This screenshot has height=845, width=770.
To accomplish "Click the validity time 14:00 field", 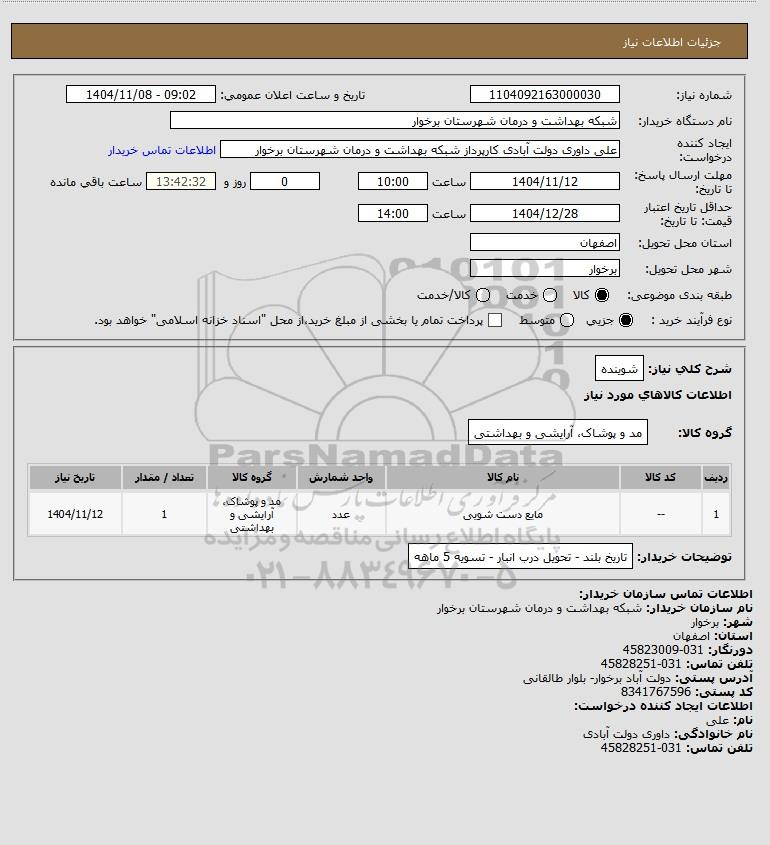I will click(393, 213).
